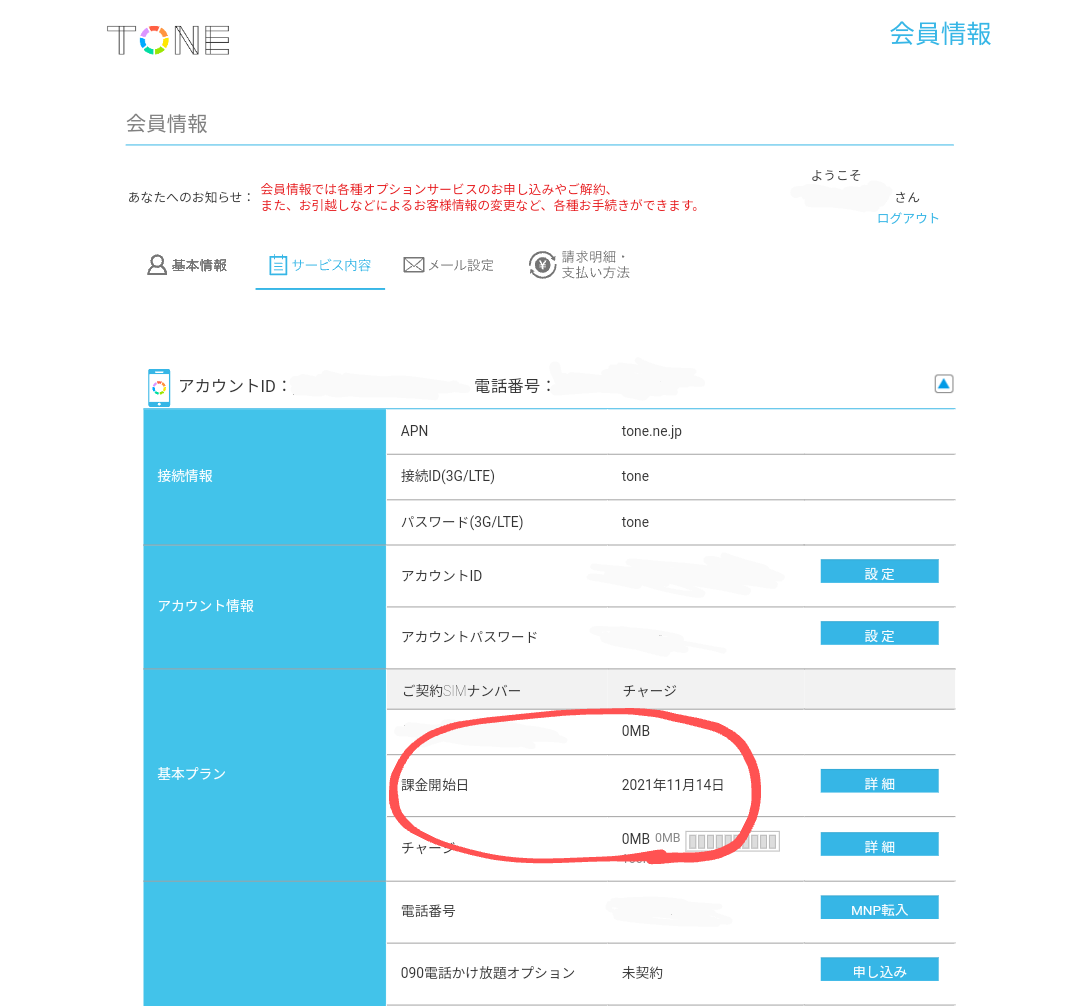Screen dimensions: 1080x1006
Task: Click the APN label
Action: point(414,431)
